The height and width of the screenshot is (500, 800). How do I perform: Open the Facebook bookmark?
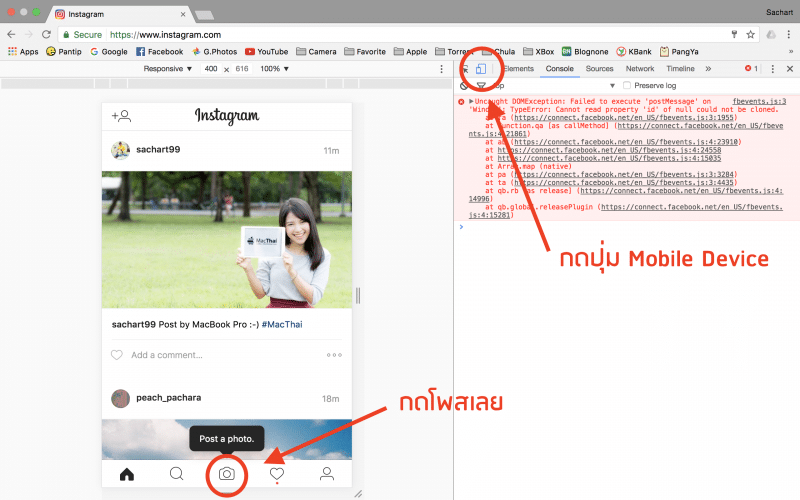pos(160,52)
